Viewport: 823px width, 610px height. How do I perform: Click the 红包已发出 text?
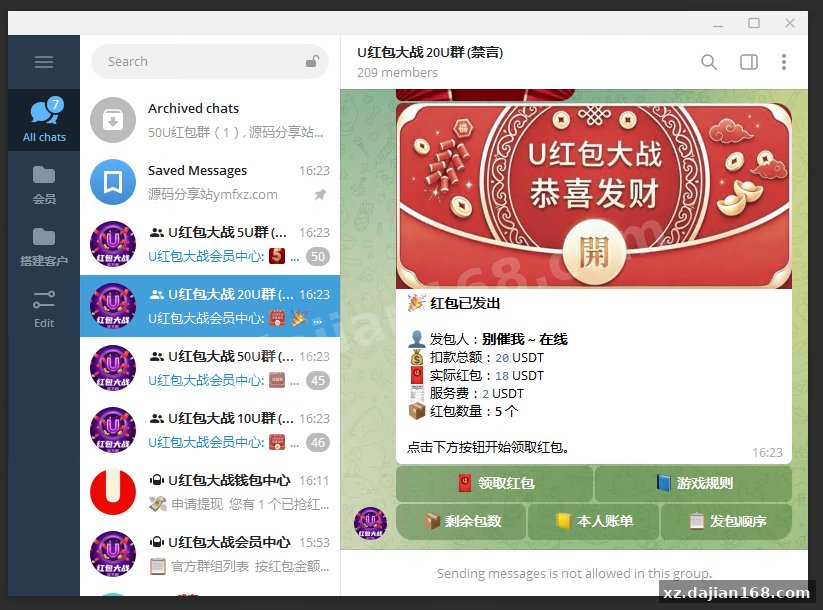tap(465, 303)
